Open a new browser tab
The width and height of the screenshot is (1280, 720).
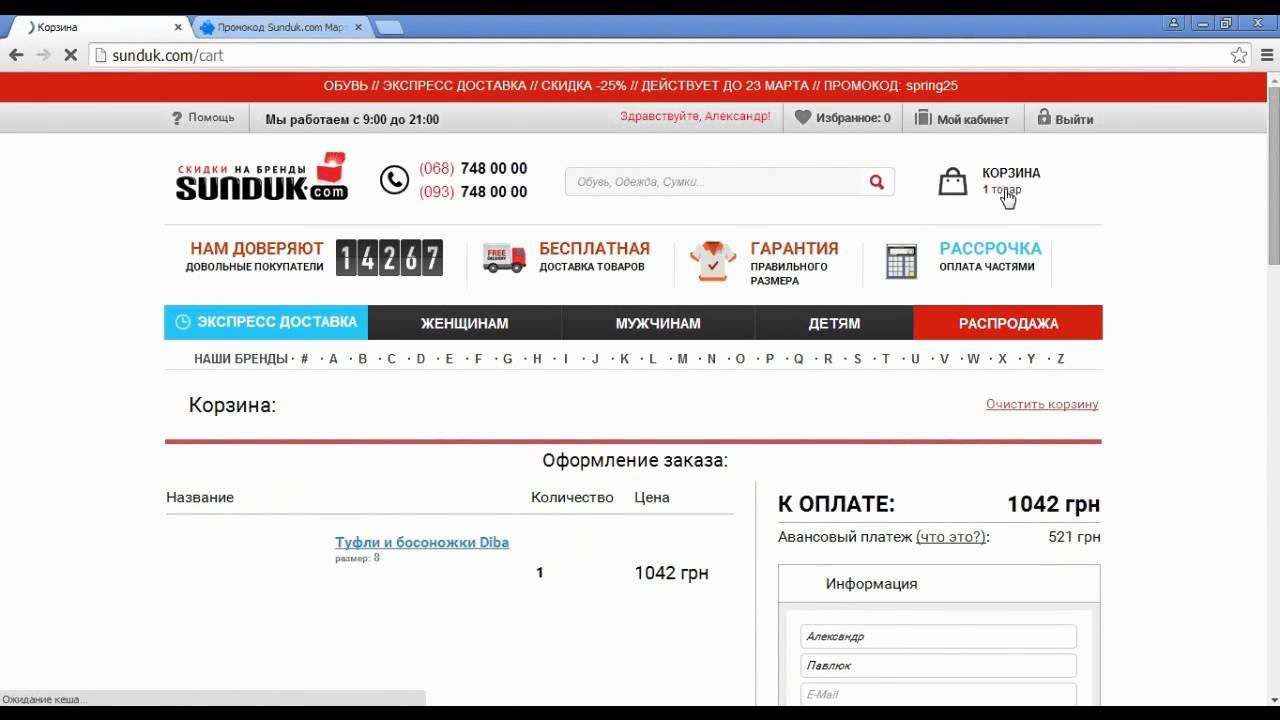[x=389, y=27]
